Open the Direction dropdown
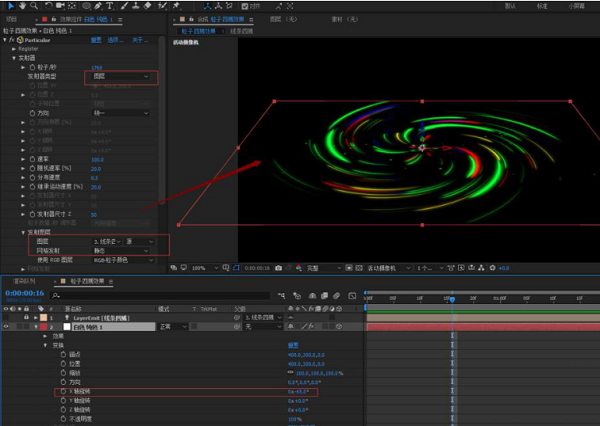Viewport: 600px width, 426px height. (x=121, y=113)
